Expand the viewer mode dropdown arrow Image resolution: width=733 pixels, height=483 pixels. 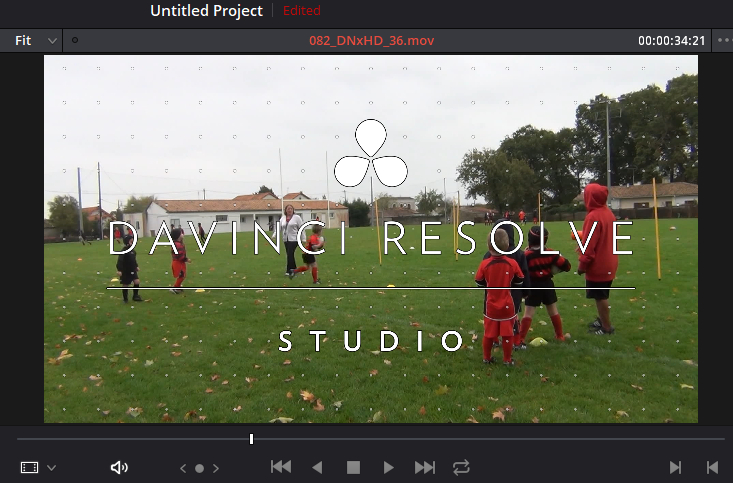tap(52, 468)
